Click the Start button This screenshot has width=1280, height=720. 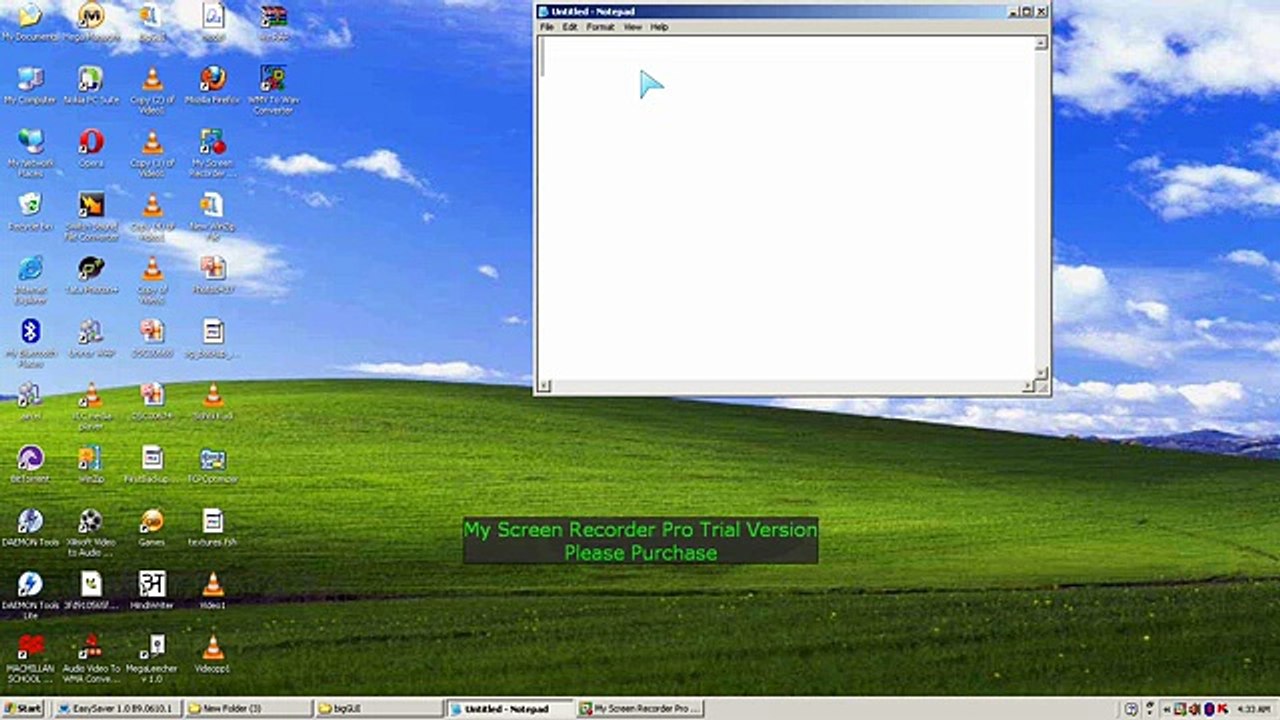point(22,708)
